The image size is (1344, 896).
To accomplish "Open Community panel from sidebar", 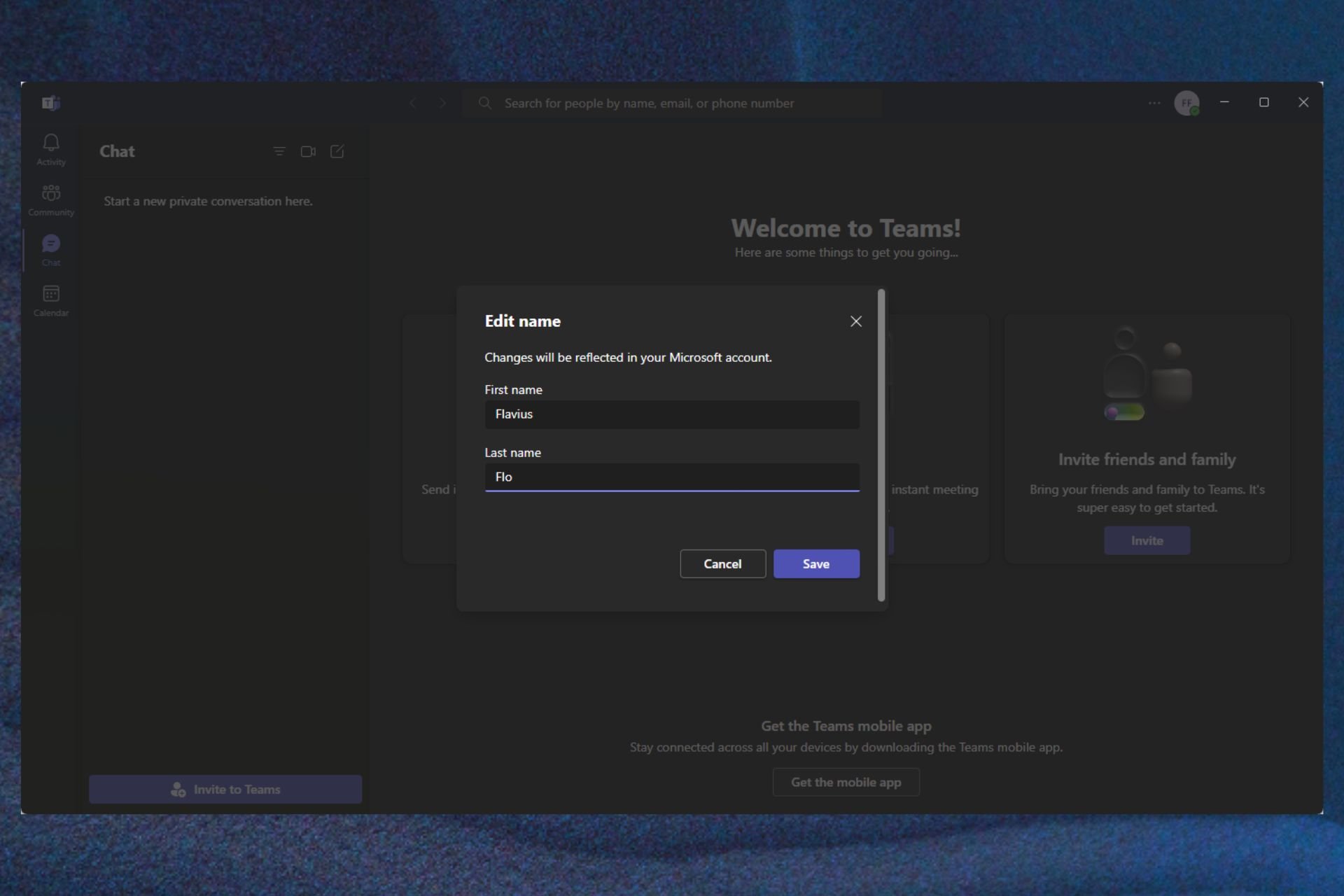I will click(x=51, y=198).
